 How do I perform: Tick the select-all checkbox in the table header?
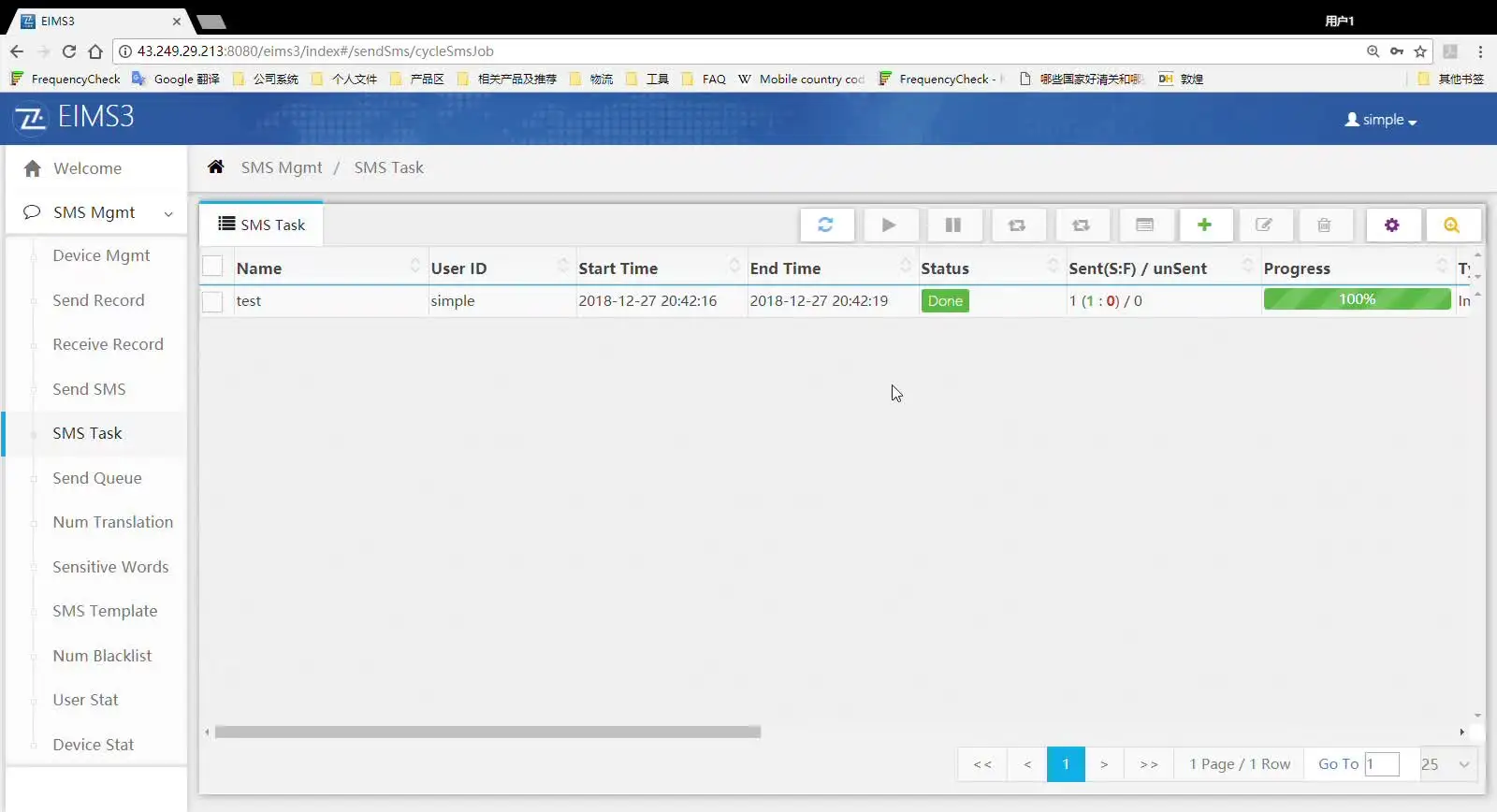212,267
